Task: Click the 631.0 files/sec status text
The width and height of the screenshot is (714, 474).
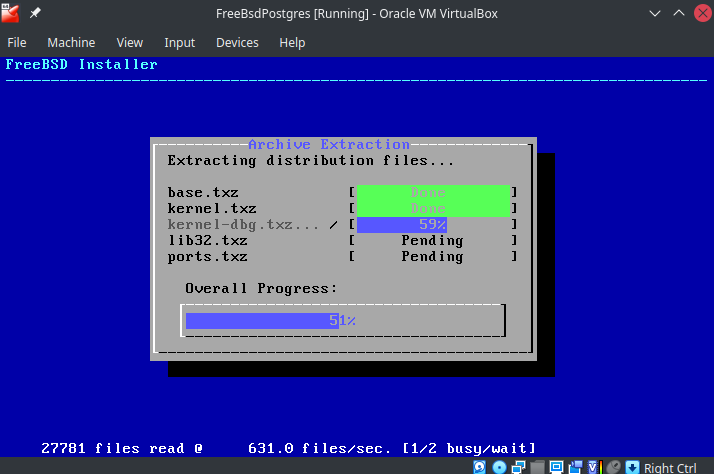Action: pyautogui.click(x=319, y=449)
